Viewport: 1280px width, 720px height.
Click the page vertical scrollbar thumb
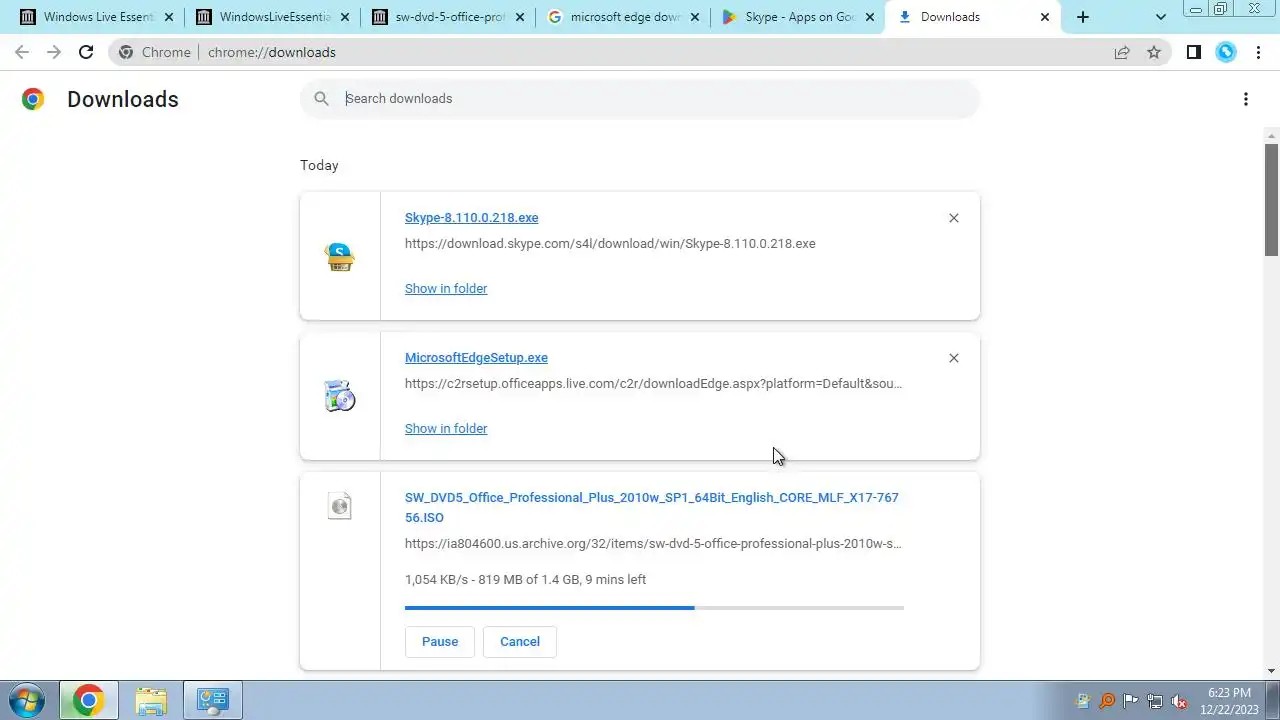1271,199
